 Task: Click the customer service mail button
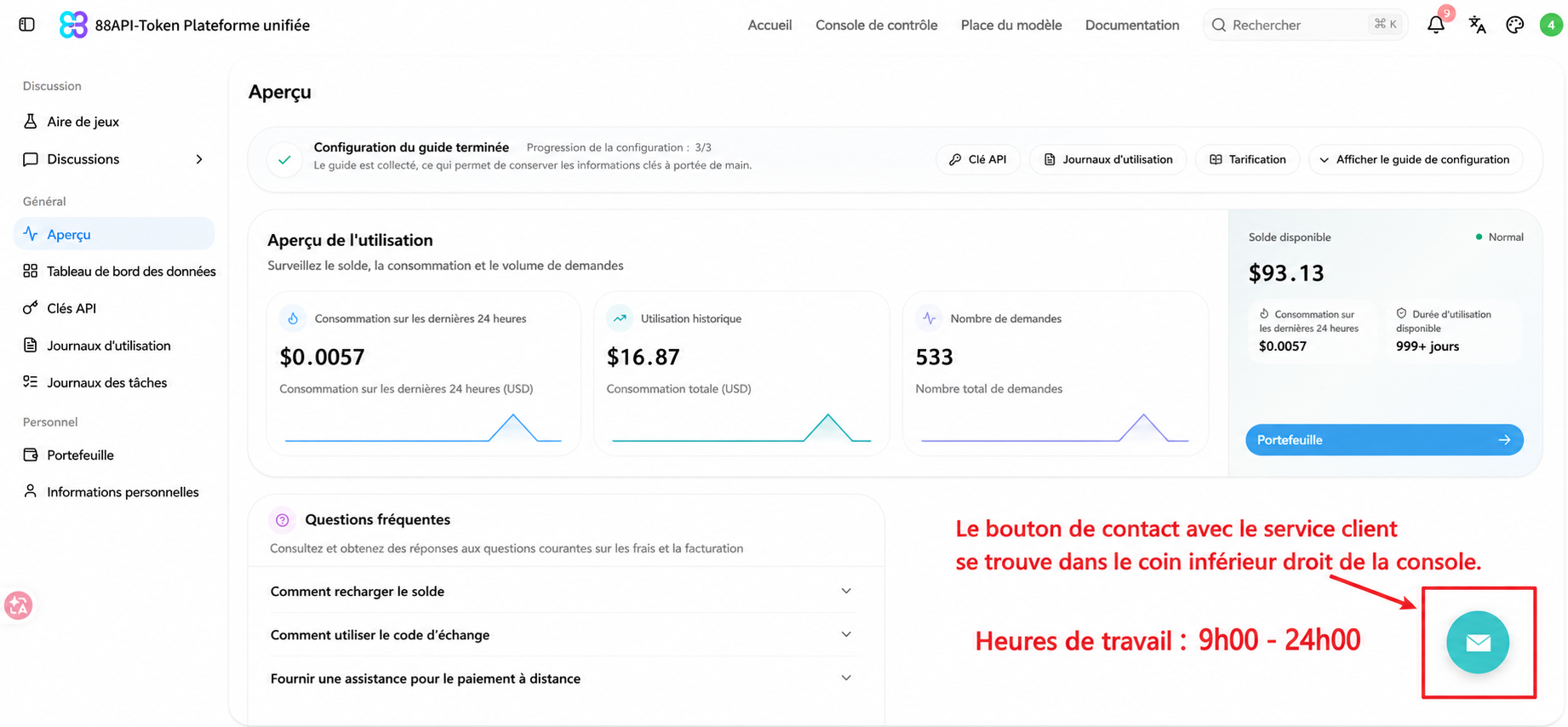click(1478, 642)
